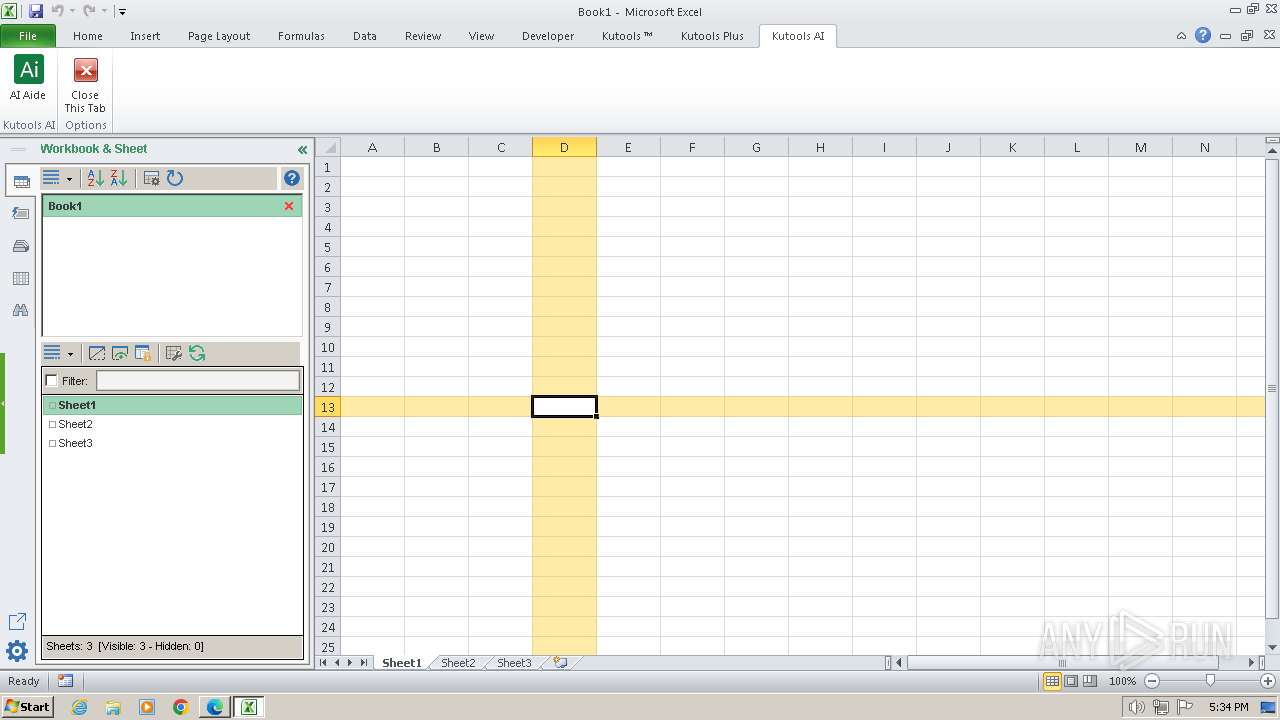The height and width of the screenshot is (720, 1280).
Task: Open Redo history dropdown arrow
Action: coord(104,12)
